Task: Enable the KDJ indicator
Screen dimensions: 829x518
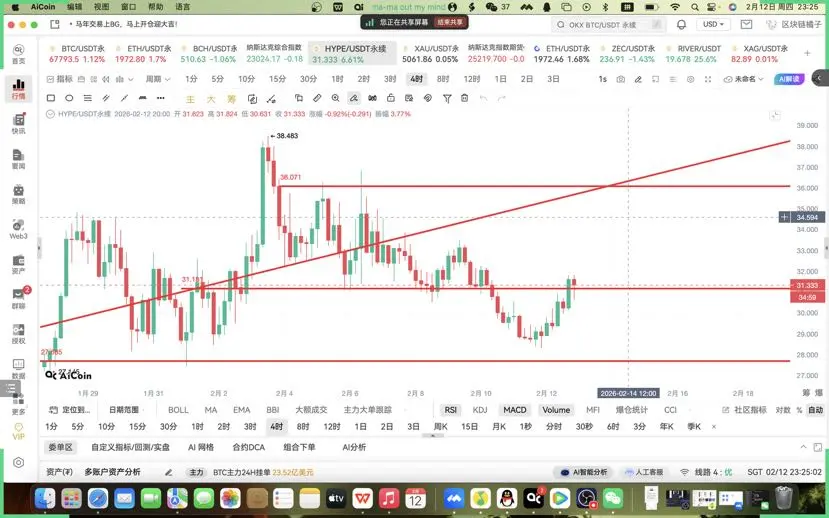Action: [x=480, y=410]
